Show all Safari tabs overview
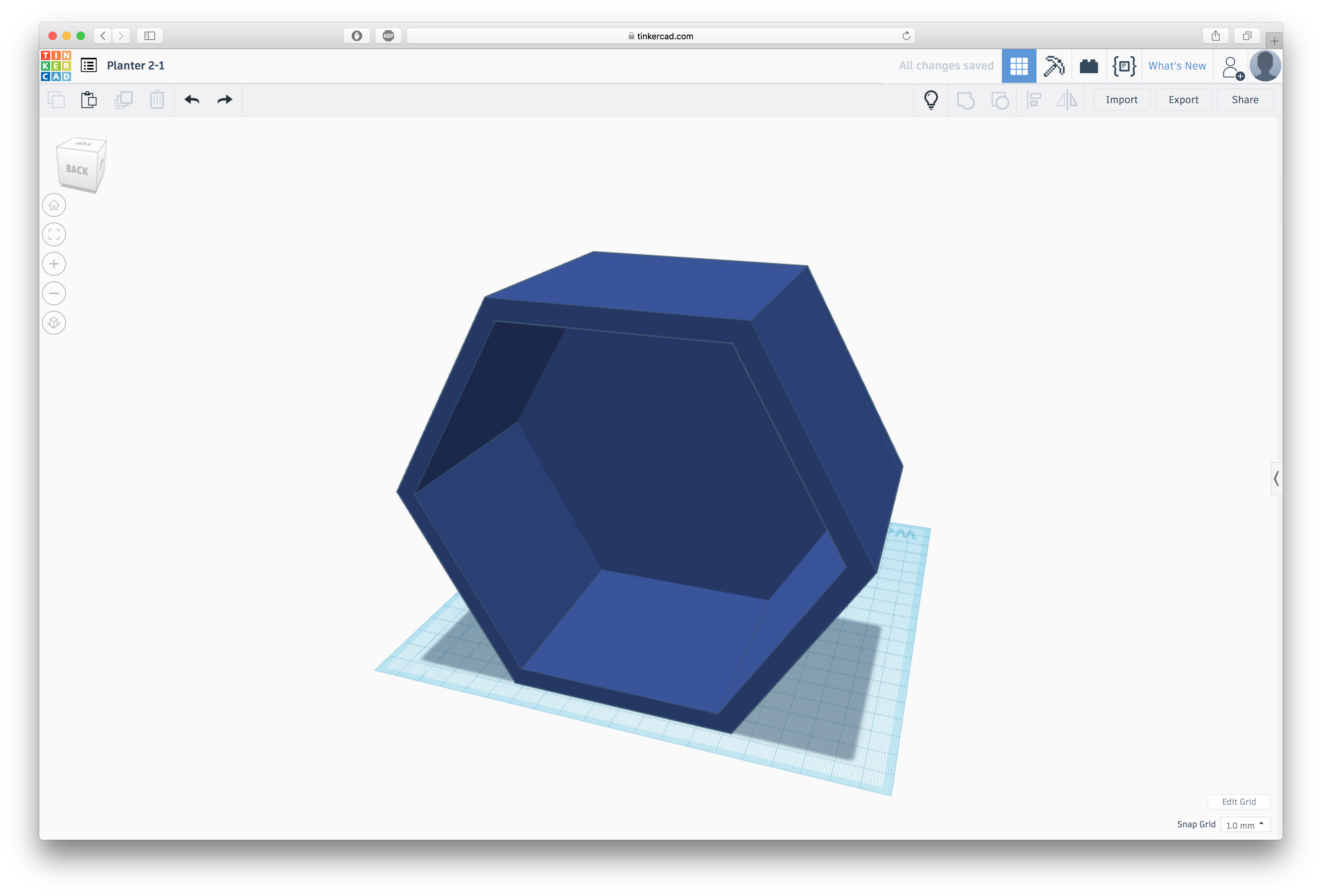1322x896 pixels. pos(1246,36)
